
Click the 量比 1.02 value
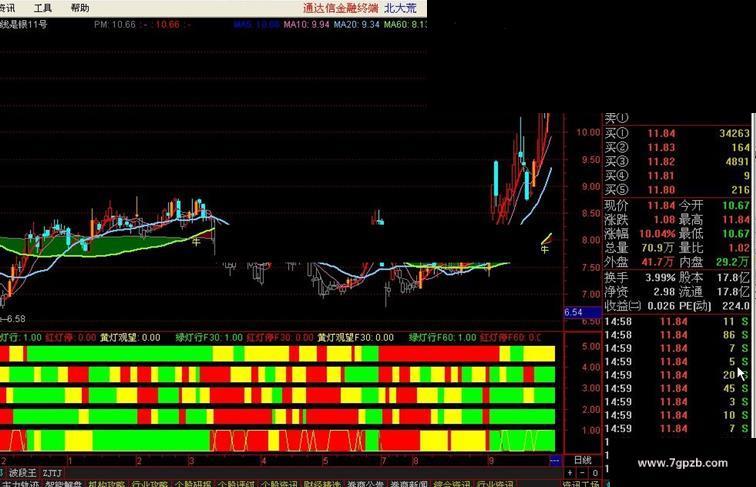(x=739, y=248)
